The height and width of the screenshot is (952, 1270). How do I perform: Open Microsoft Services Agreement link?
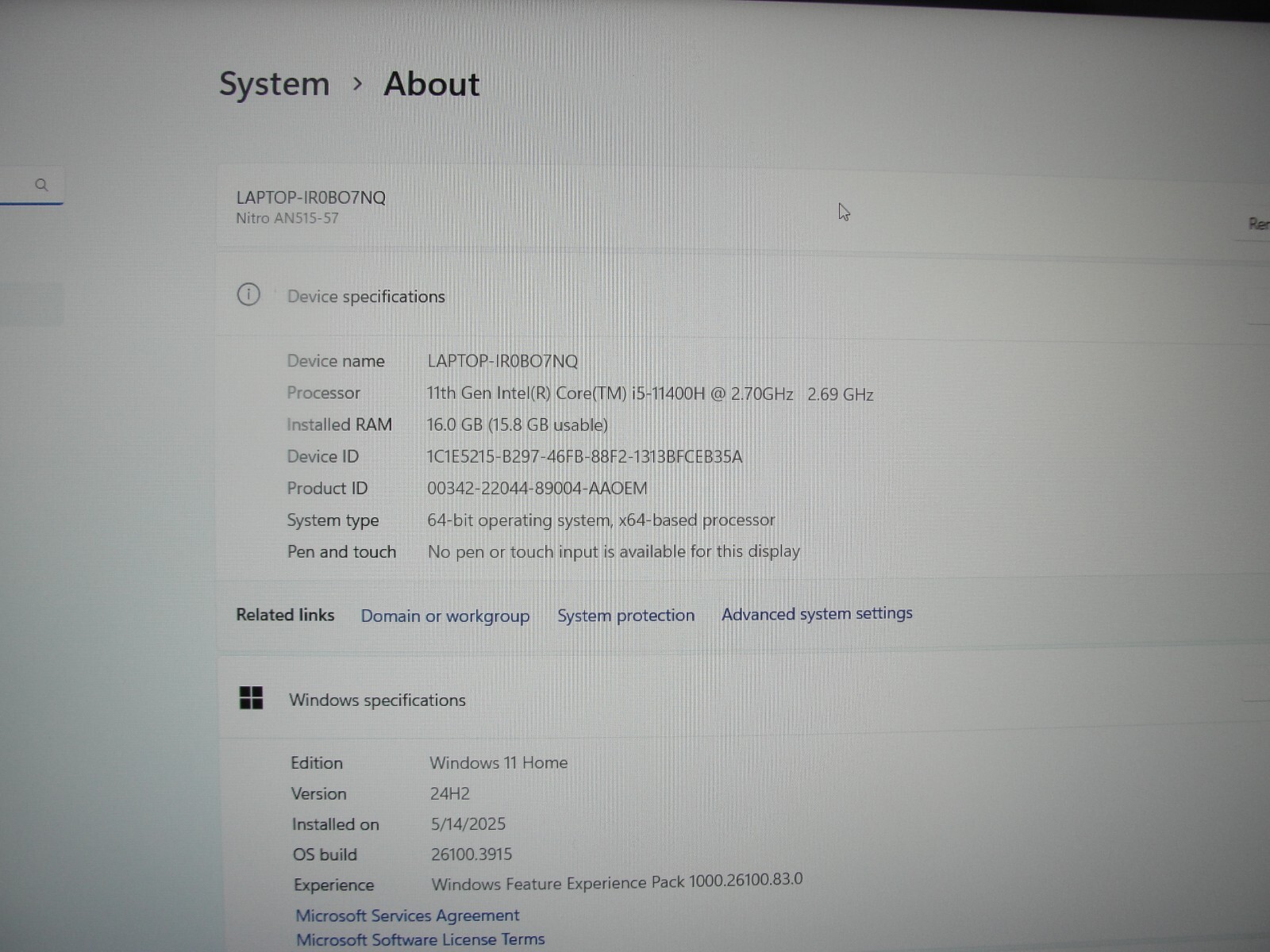coord(407,916)
